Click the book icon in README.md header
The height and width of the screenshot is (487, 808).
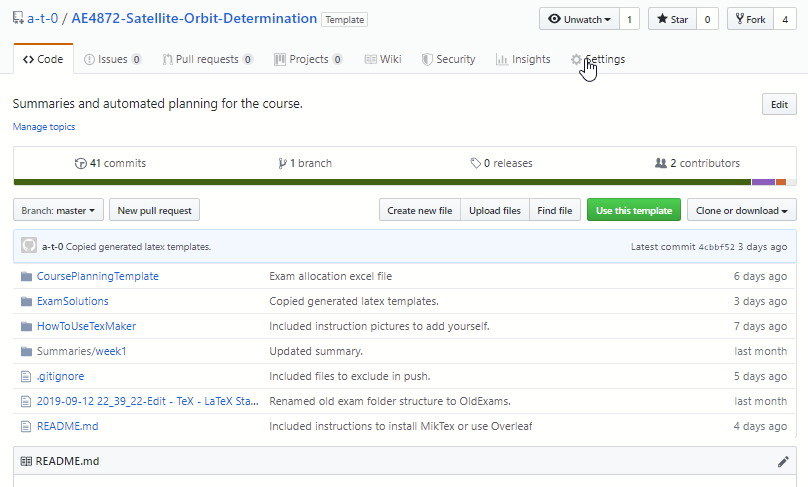pos(26,461)
